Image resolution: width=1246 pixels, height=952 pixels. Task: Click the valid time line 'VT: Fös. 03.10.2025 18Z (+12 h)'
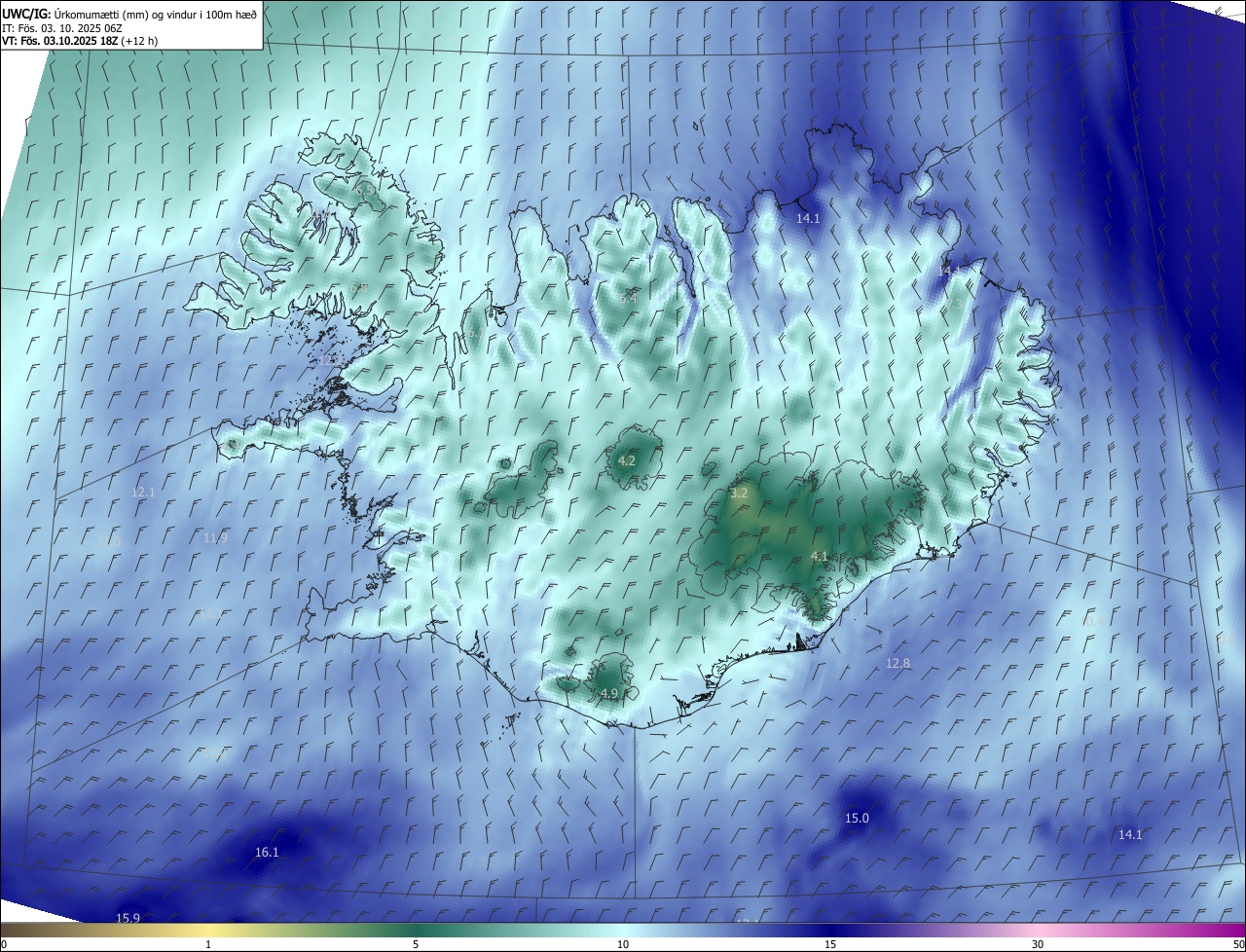pyautogui.click(x=80, y=41)
